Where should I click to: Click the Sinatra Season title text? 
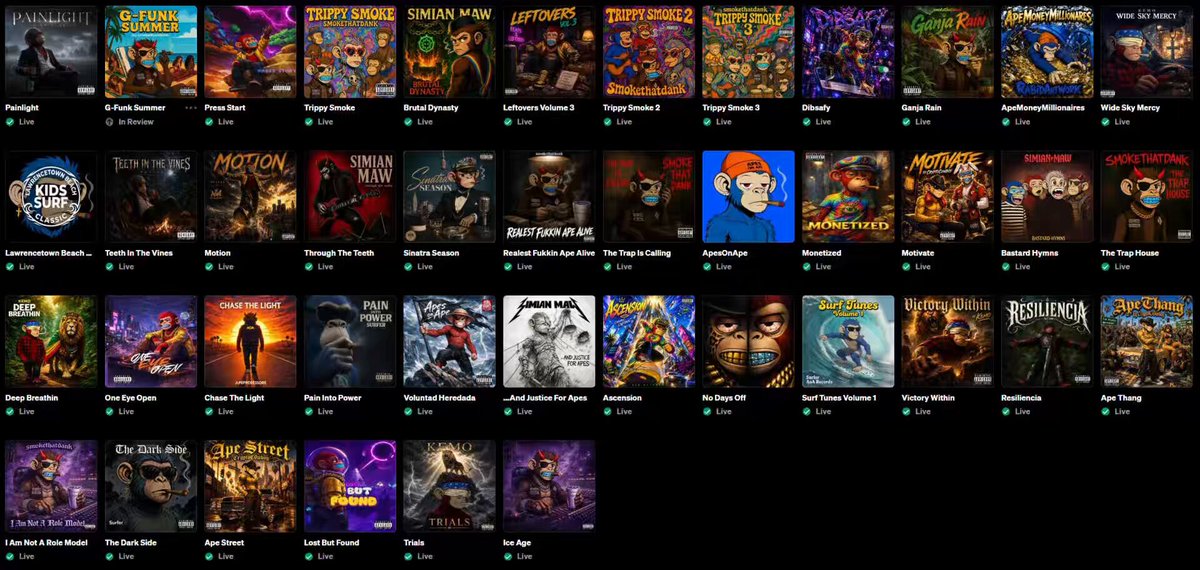432,253
